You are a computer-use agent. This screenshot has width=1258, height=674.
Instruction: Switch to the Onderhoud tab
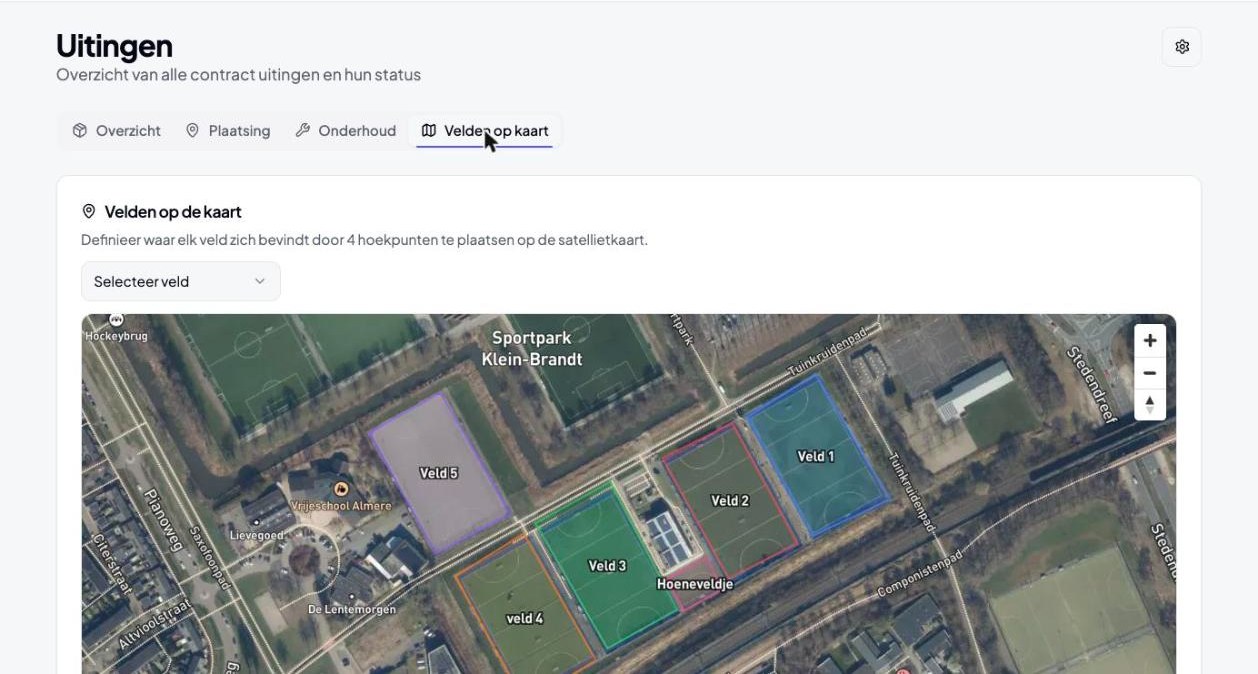coord(346,131)
